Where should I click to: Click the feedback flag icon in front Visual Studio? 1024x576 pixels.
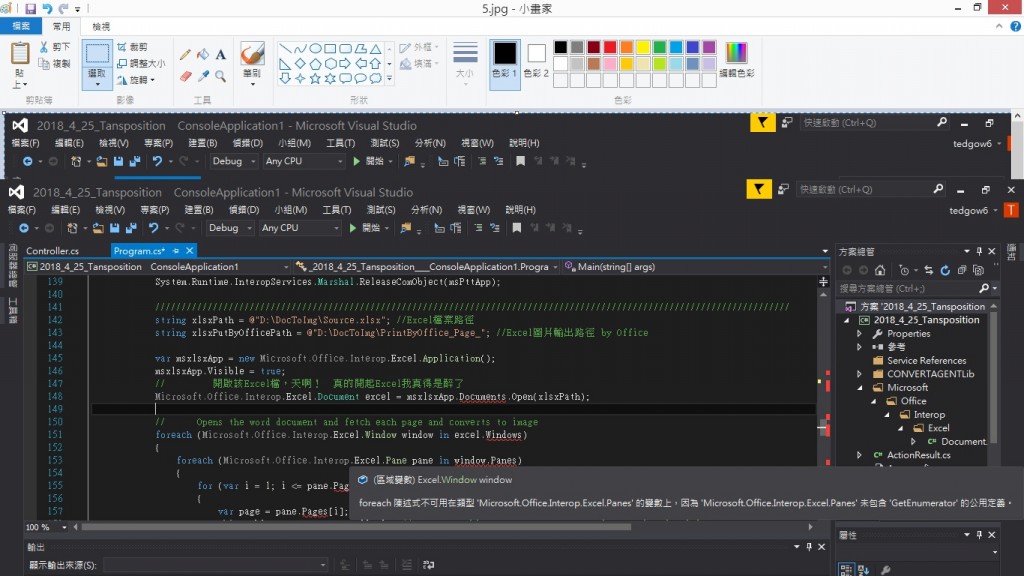coord(759,189)
